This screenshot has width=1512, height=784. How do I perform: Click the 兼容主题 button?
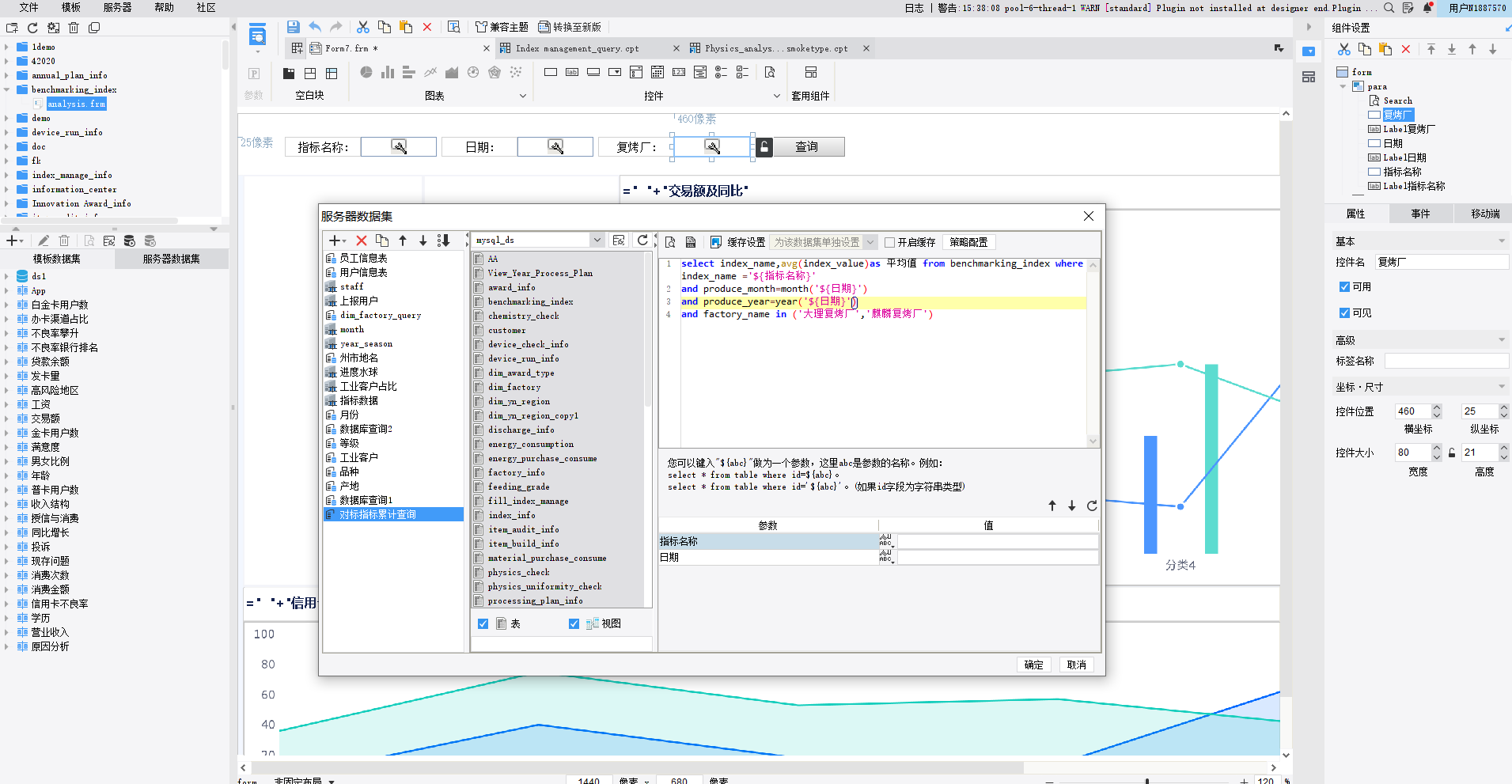tap(502, 27)
